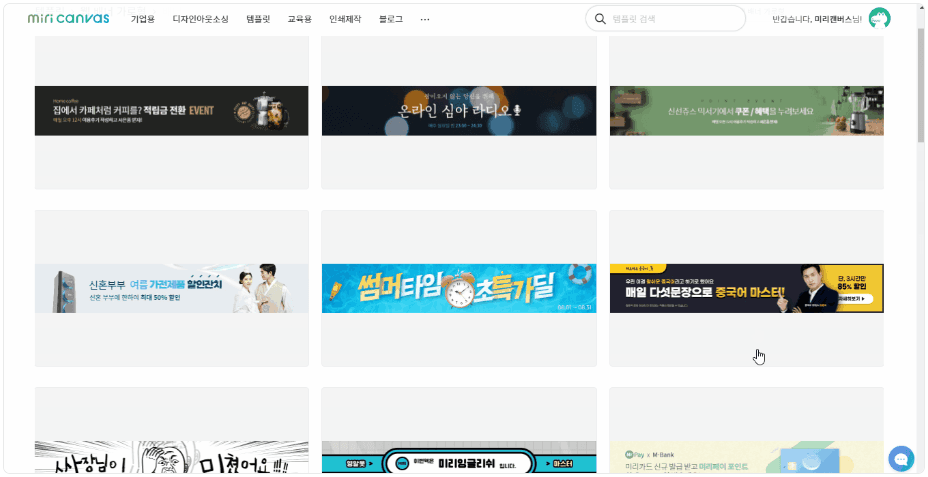Expand the more options ellipsis menu
This screenshot has height=477, width=928.
pyautogui.click(x=425, y=19)
